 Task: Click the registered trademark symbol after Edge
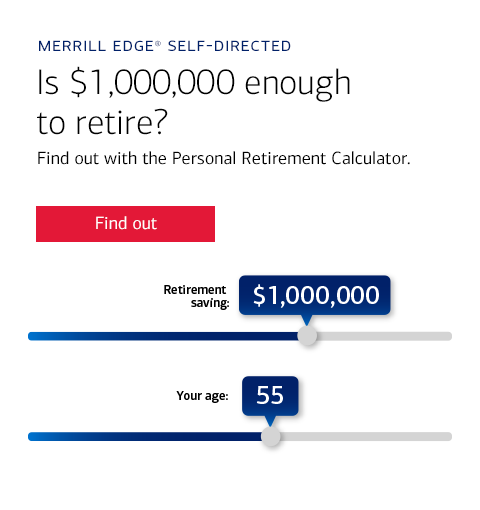[158, 44]
